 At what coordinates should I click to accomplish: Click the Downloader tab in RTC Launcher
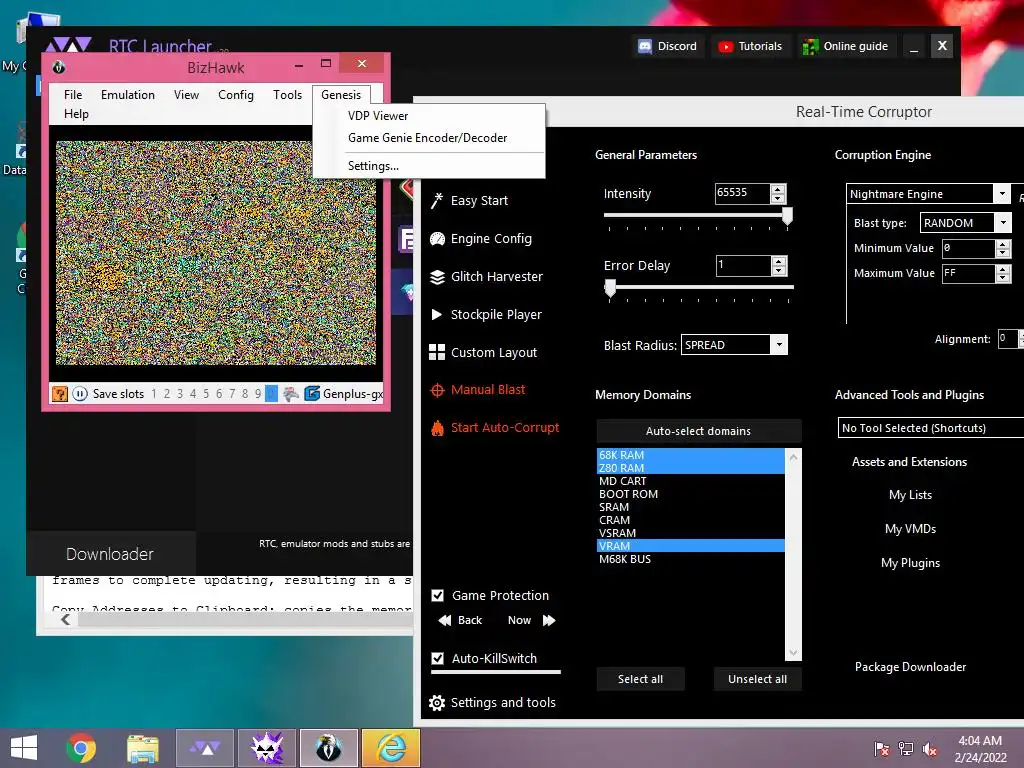click(x=110, y=554)
